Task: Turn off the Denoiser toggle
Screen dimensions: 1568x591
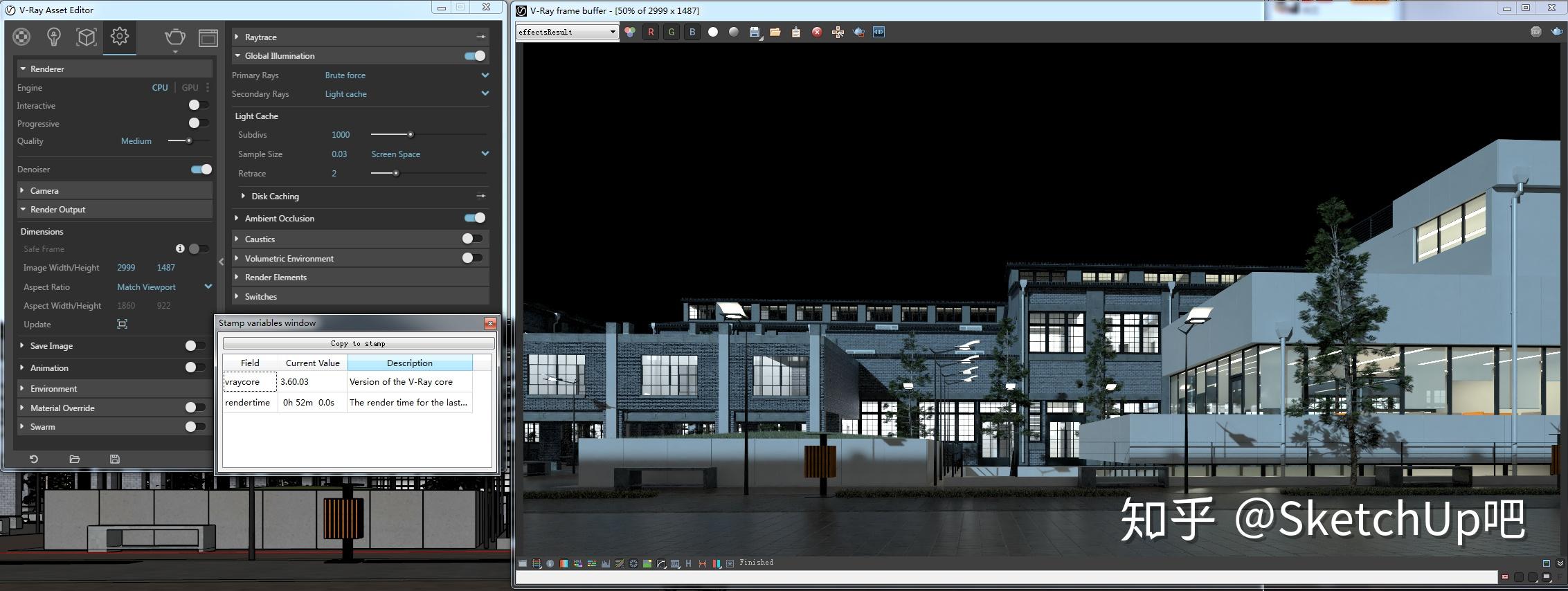Action: coord(201,169)
